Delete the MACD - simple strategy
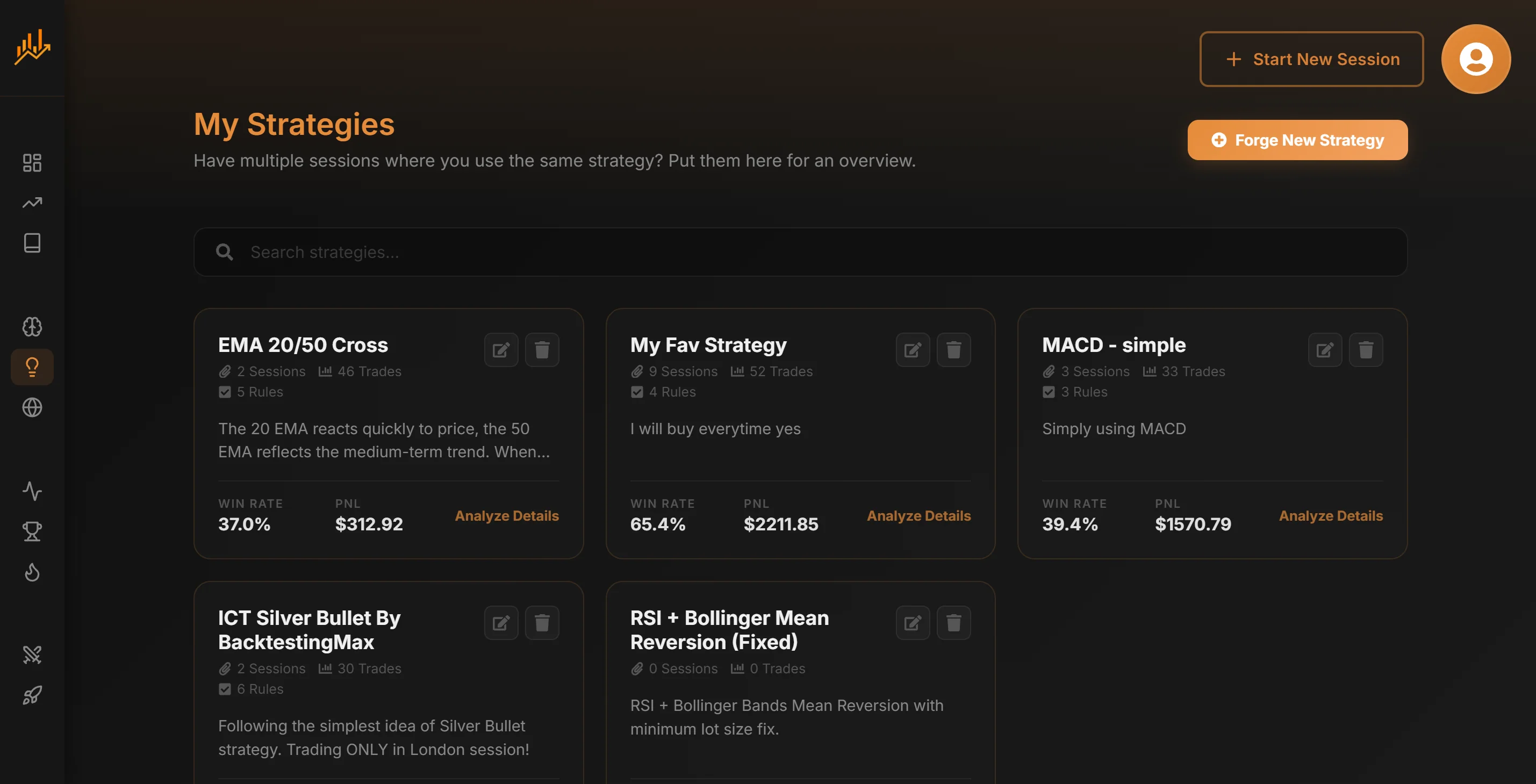Viewport: 1536px width, 784px height. click(1366, 349)
